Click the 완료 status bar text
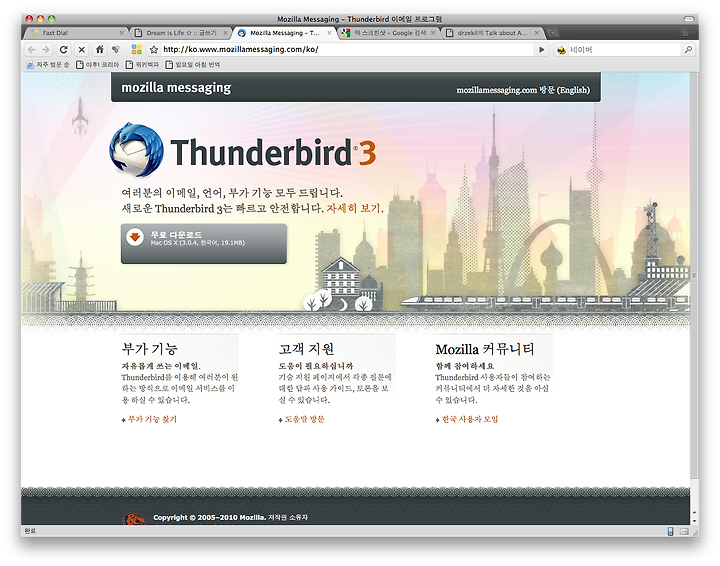This screenshot has height=566, width=720. click(x=30, y=531)
